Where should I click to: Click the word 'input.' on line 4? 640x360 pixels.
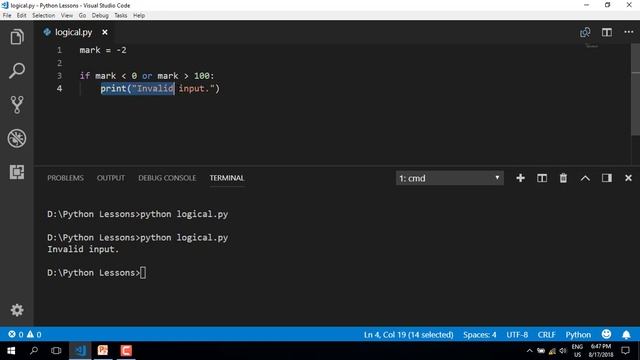[194, 89]
